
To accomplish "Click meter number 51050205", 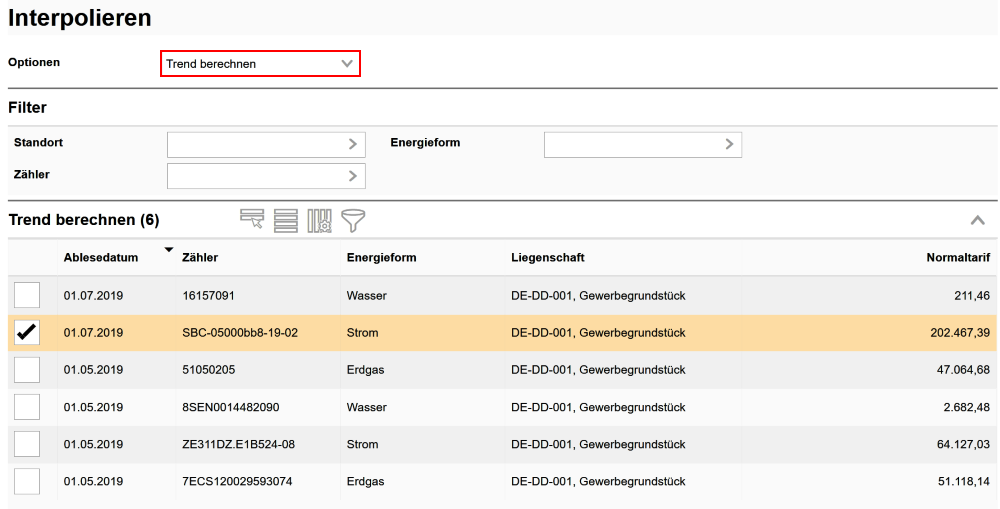I will coord(209,370).
